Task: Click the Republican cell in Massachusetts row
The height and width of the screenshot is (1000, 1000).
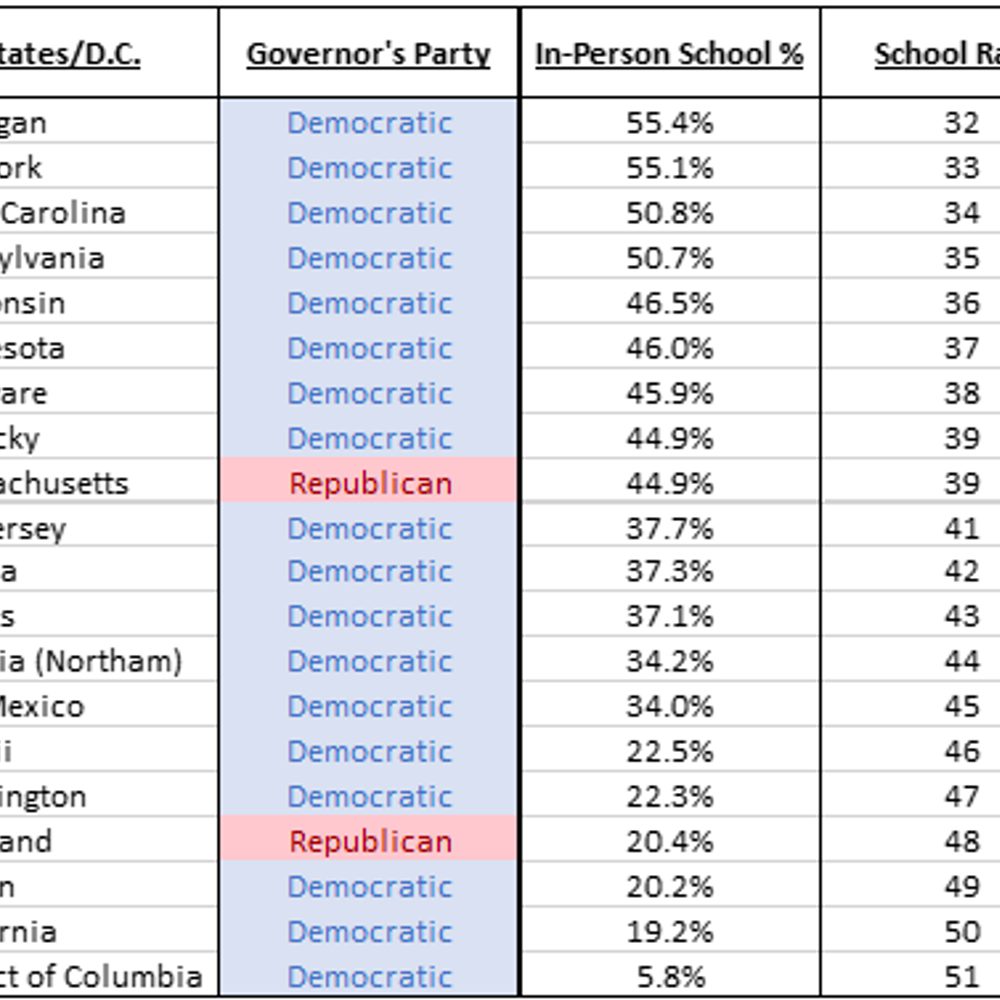Action: click(x=369, y=483)
